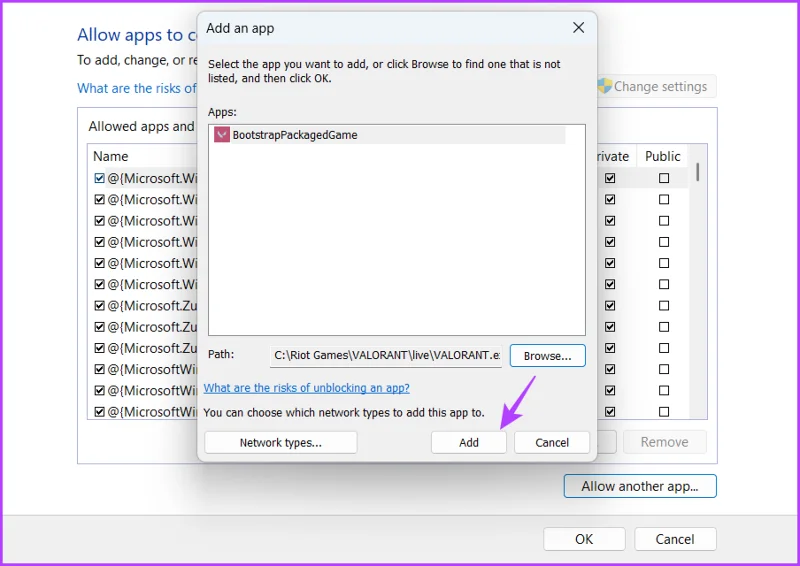Sort the list by the Name column header

pos(110,156)
